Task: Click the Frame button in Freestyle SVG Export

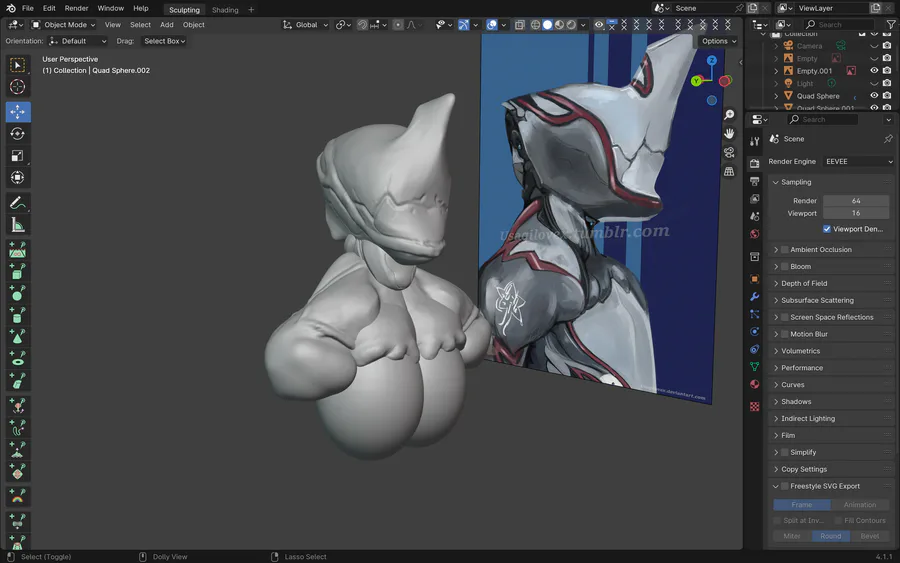Action: (x=802, y=504)
